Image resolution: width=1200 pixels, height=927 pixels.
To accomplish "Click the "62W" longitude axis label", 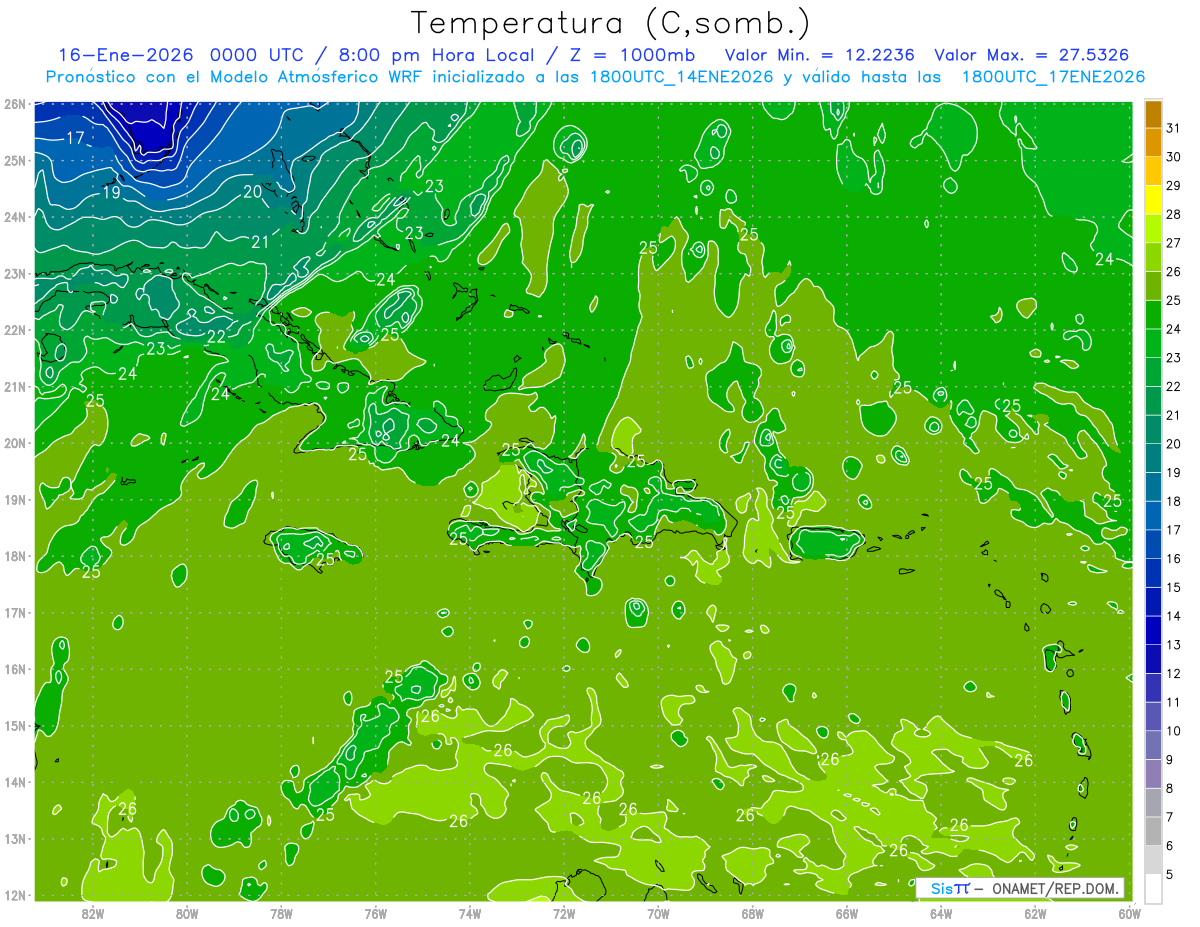I will (x=1034, y=912).
